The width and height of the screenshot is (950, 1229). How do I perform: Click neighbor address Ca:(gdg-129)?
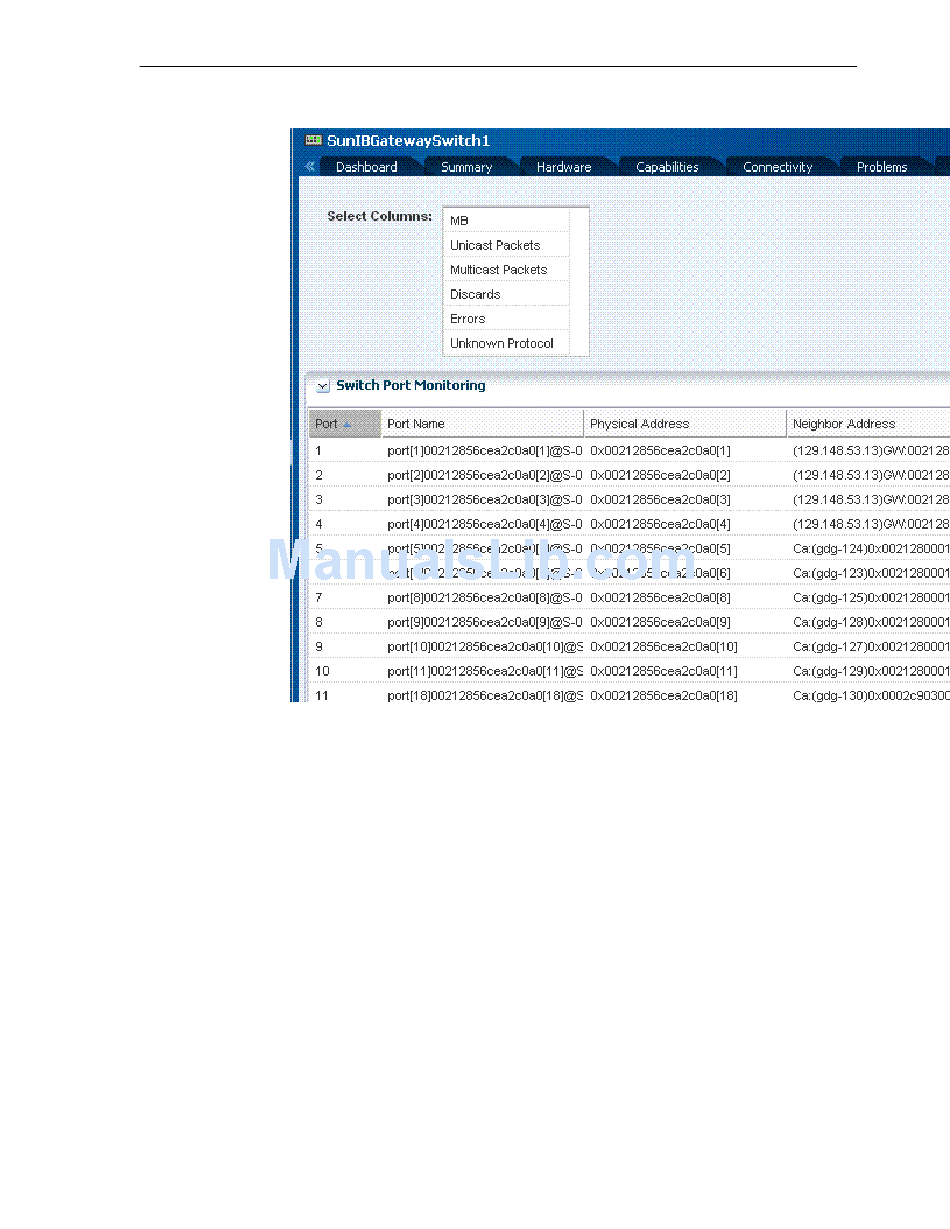[x=871, y=671]
